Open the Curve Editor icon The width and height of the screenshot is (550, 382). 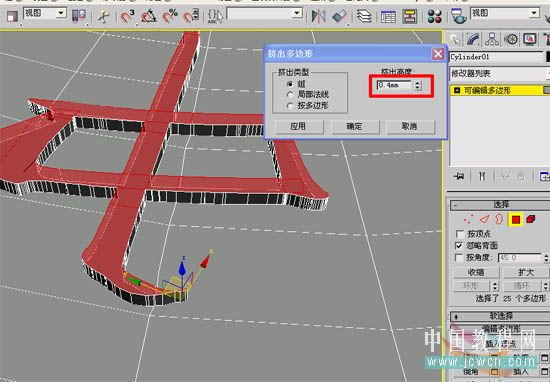[388, 16]
